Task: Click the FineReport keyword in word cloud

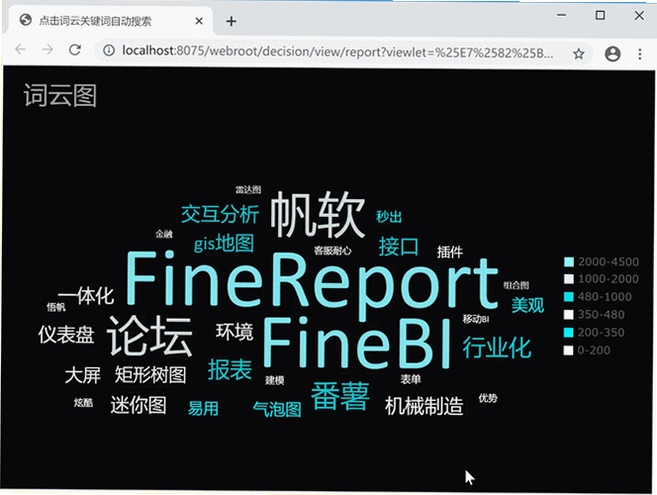Action: coord(312,284)
